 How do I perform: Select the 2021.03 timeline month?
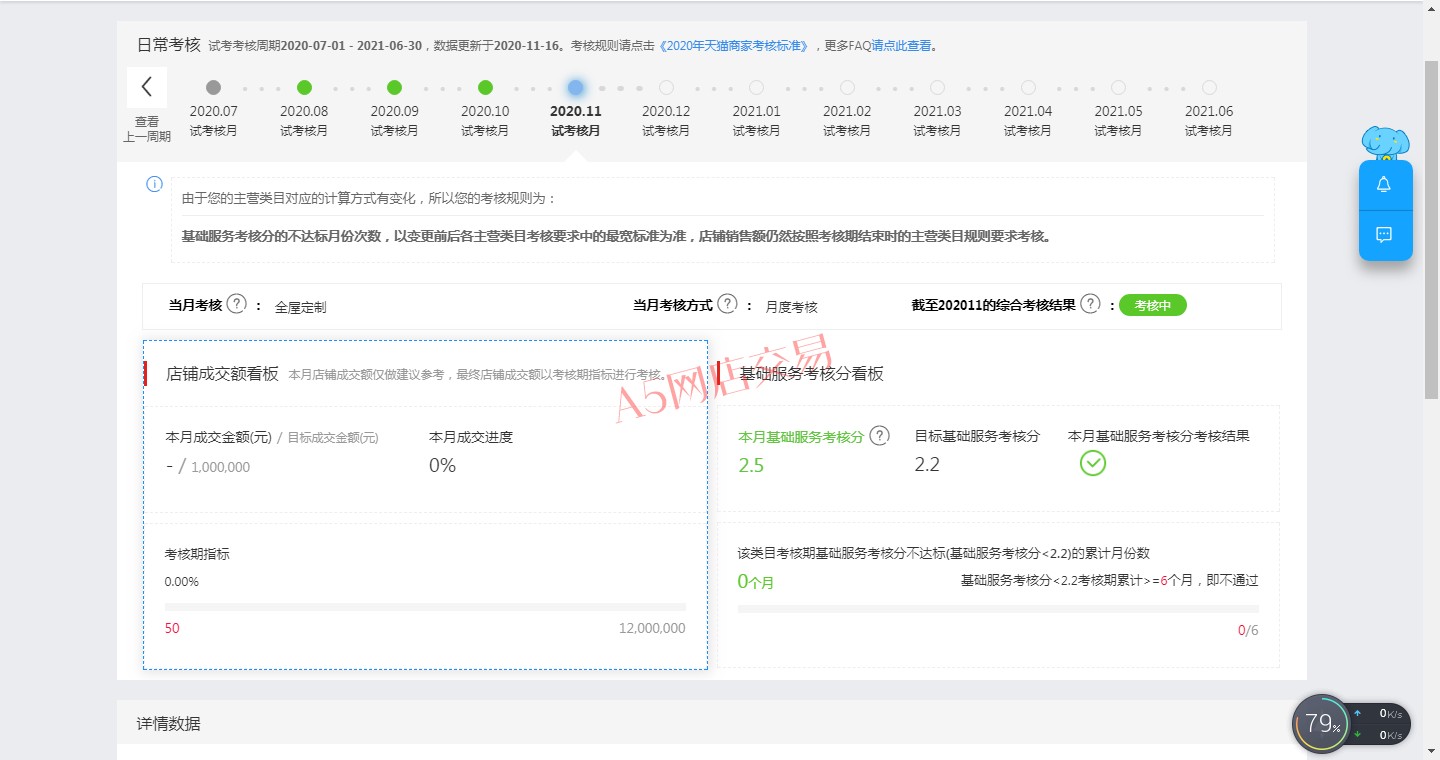tap(937, 87)
